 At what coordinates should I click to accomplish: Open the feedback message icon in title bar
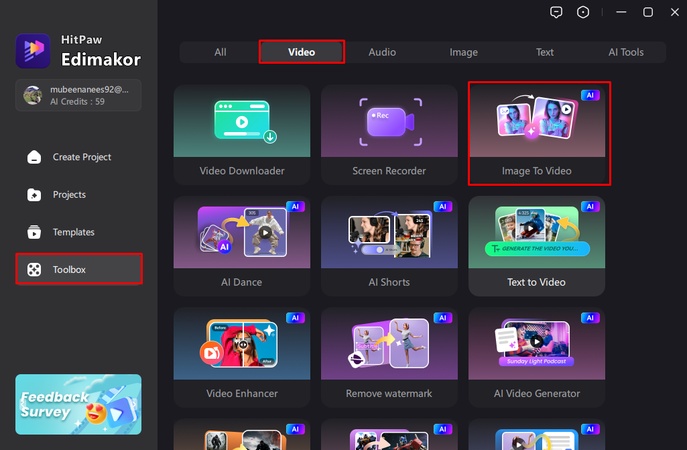557,12
